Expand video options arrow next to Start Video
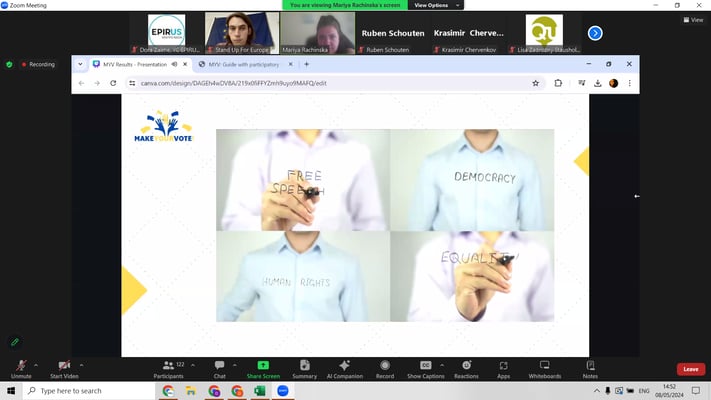The width and height of the screenshot is (711, 400). pos(81,365)
